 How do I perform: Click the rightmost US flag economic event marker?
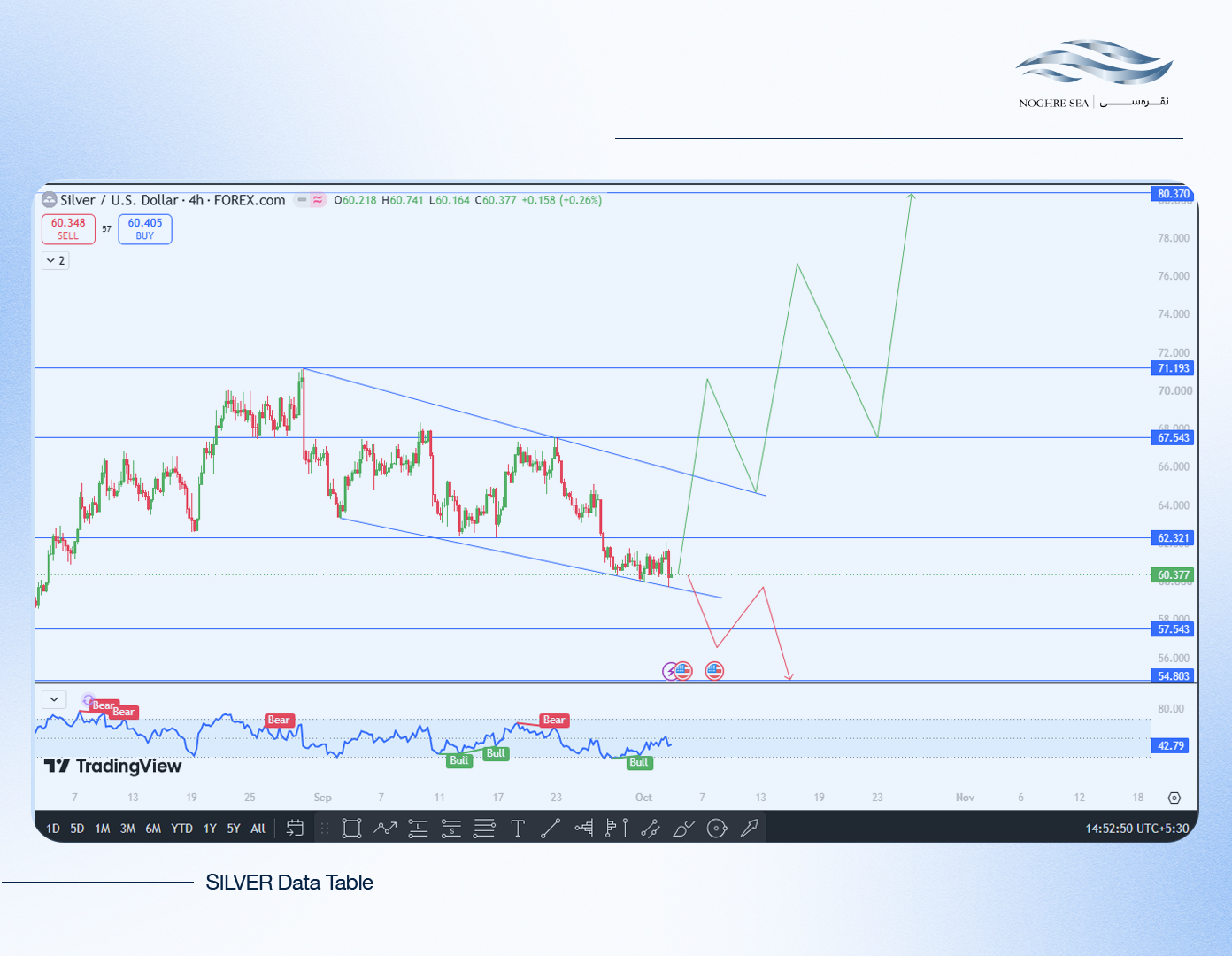(714, 671)
